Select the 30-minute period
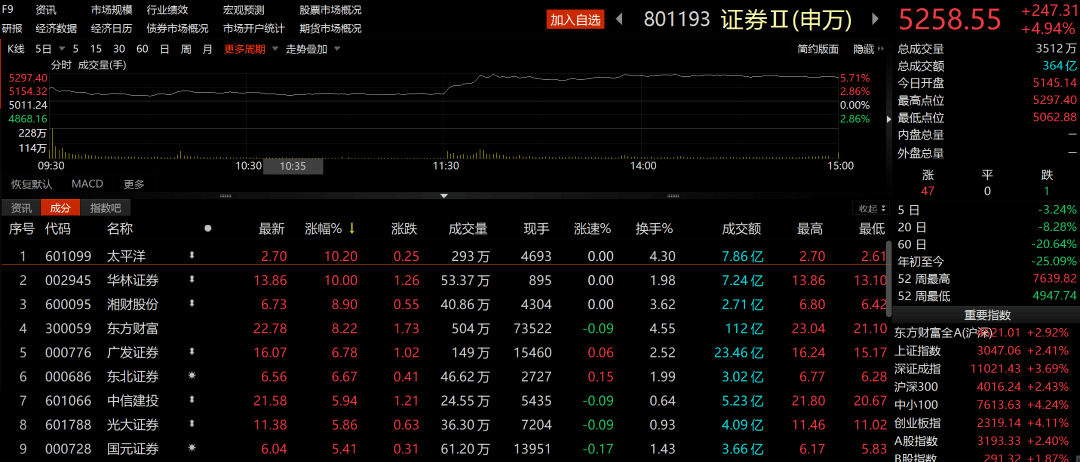 (119, 49)
